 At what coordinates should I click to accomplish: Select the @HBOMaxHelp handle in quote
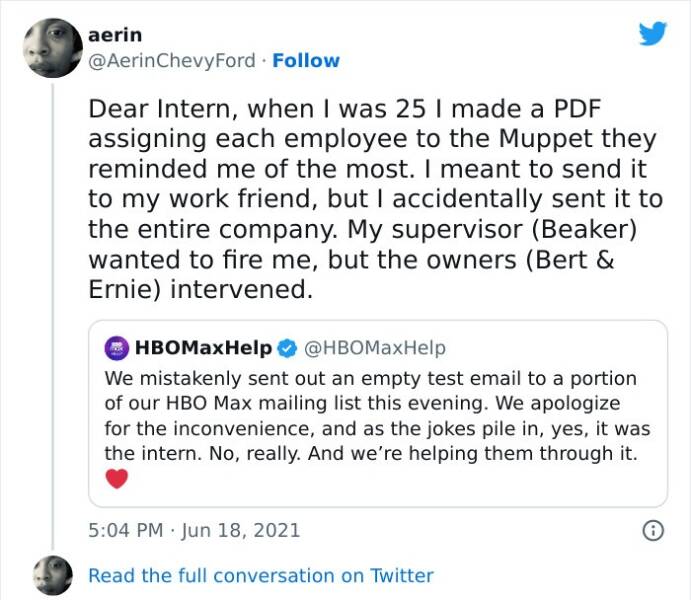point(374,348)
